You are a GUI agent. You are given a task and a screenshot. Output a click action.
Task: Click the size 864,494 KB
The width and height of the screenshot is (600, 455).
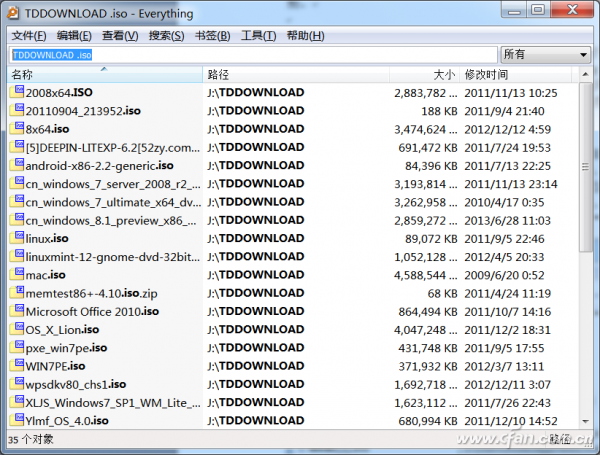click(428, 311)
